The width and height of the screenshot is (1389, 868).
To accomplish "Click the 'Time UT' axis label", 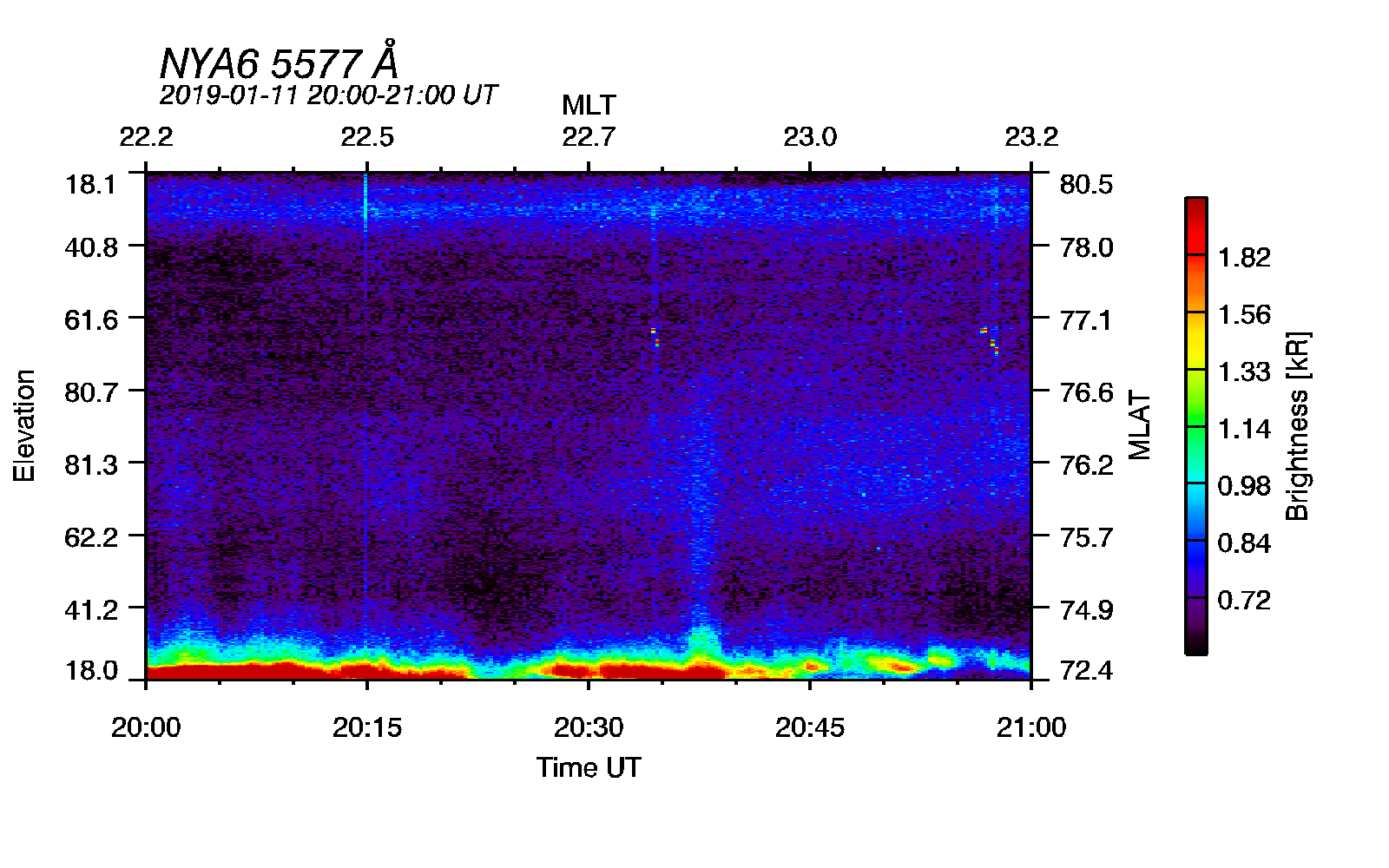I will point(589,767).
